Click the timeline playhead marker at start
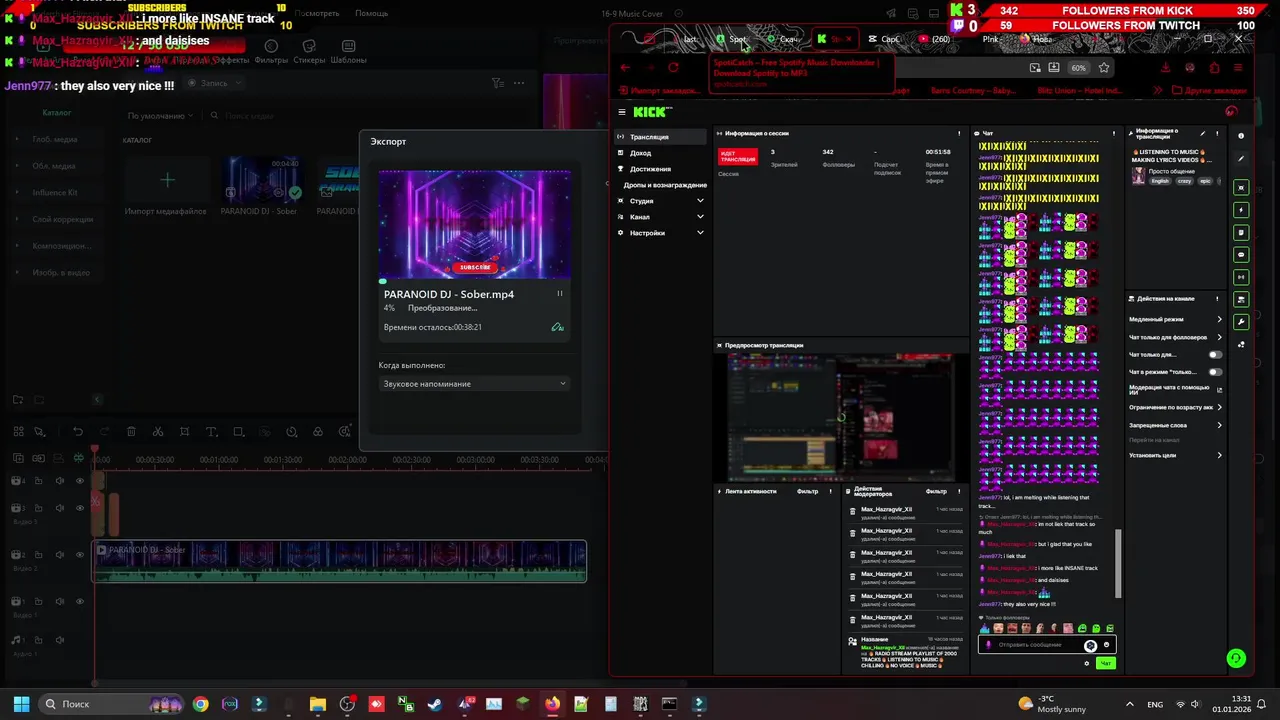The height and width of the screenshot is (720, 1280). [95, 450]
